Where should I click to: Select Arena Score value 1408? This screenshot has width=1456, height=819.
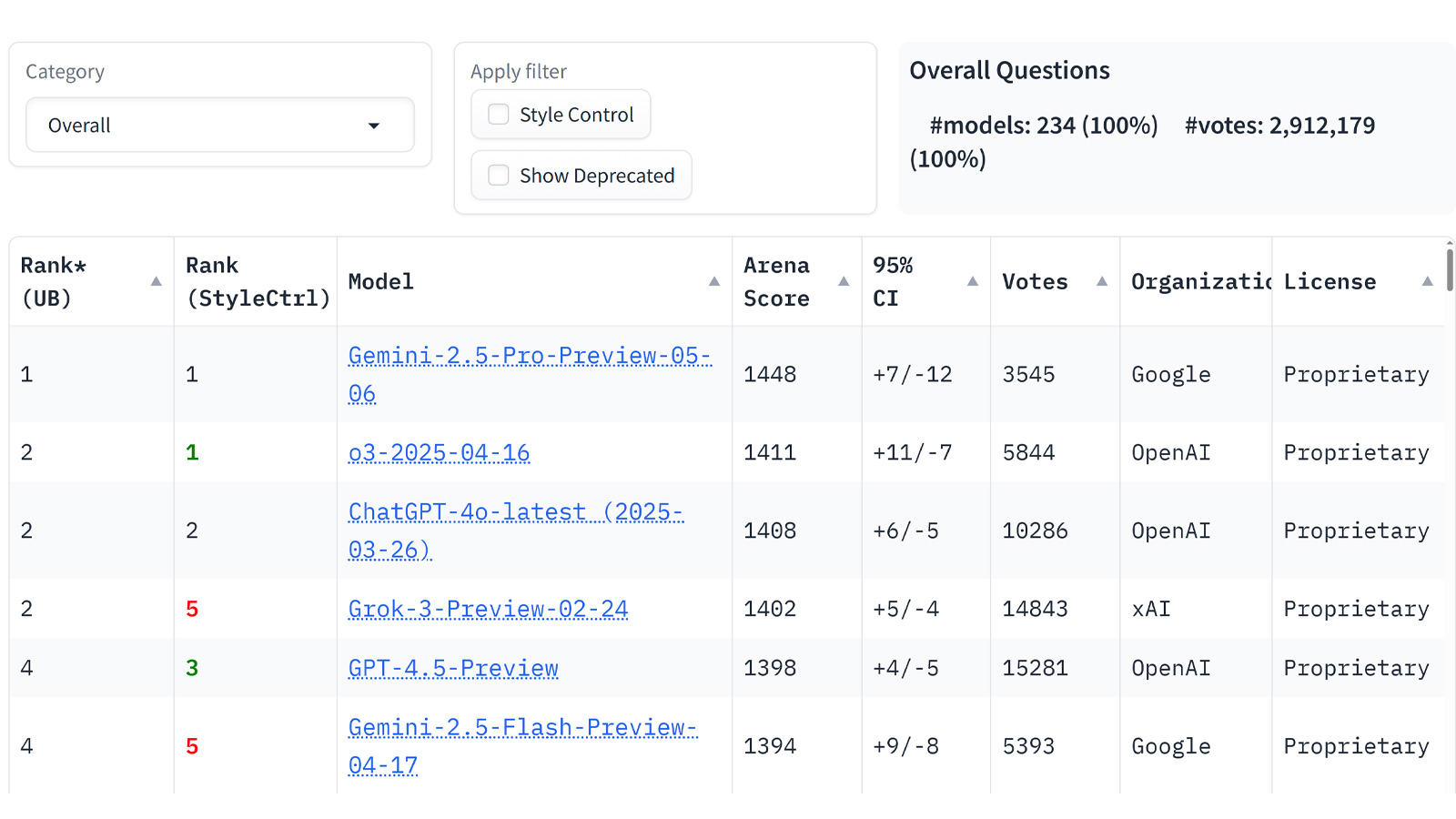tap(770, 531)
